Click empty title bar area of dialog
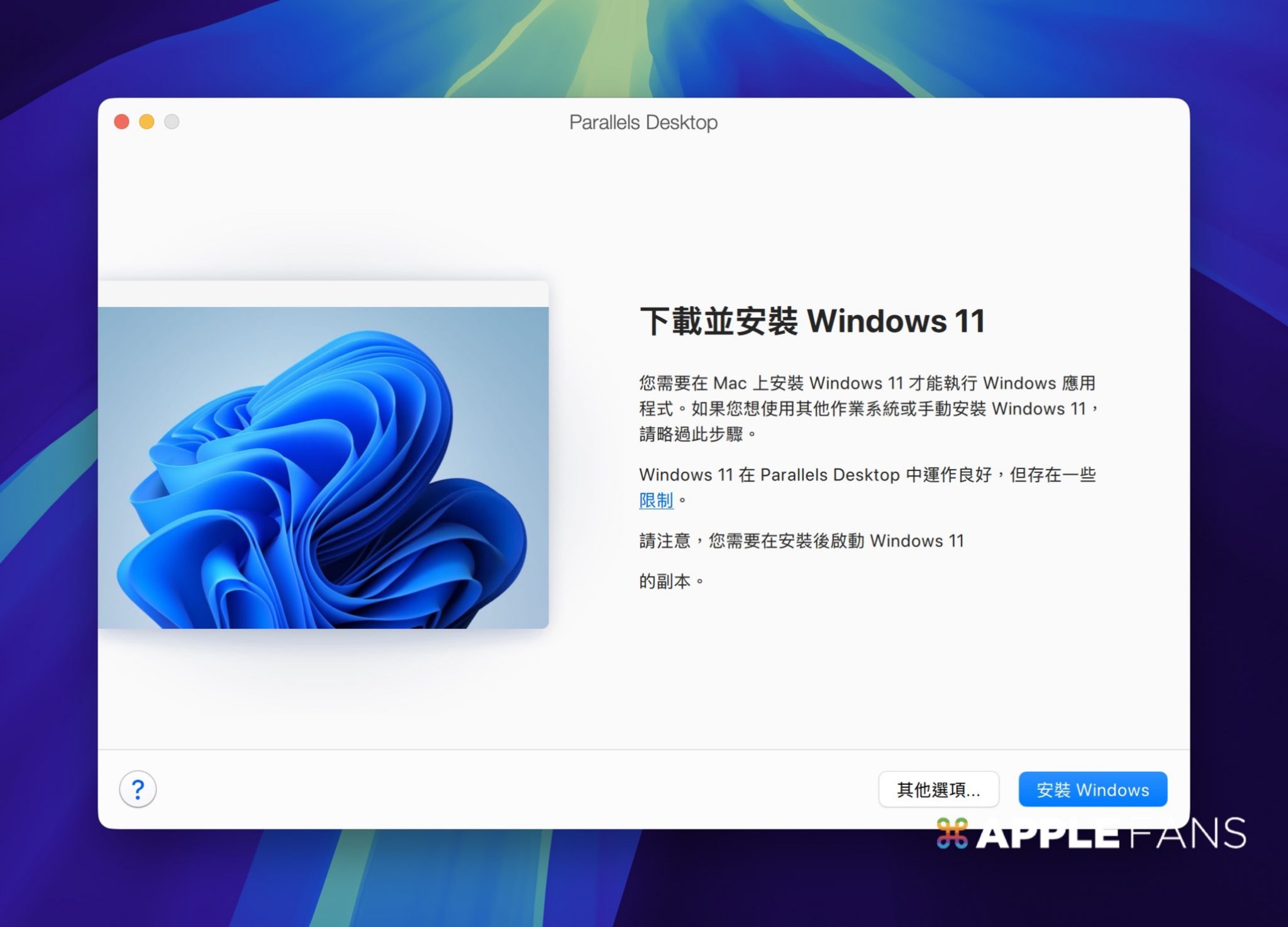This screenshot has height=927, width=1288. coord(943,122)
